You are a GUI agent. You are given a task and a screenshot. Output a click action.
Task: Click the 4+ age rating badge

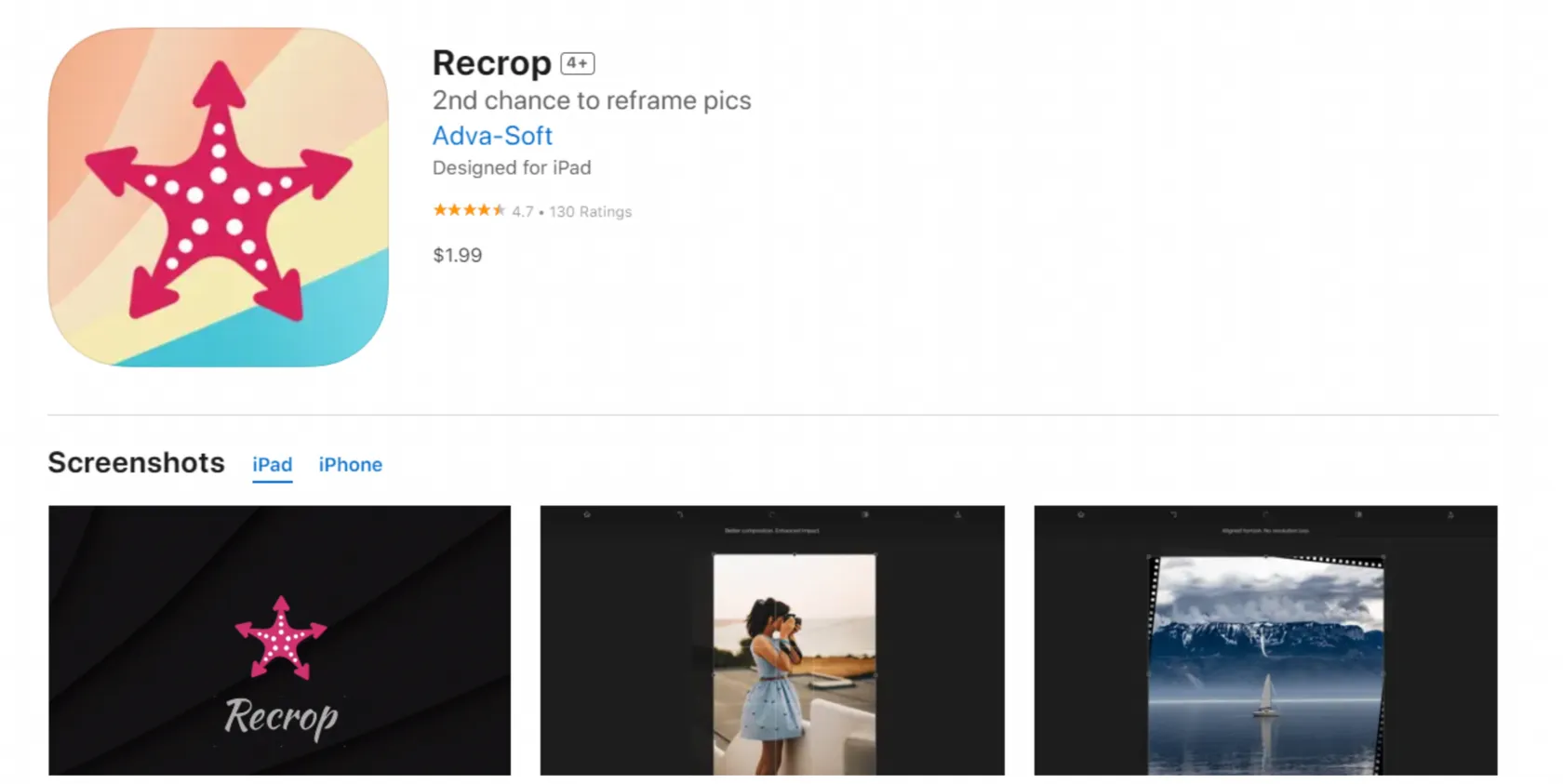[577, 63]
